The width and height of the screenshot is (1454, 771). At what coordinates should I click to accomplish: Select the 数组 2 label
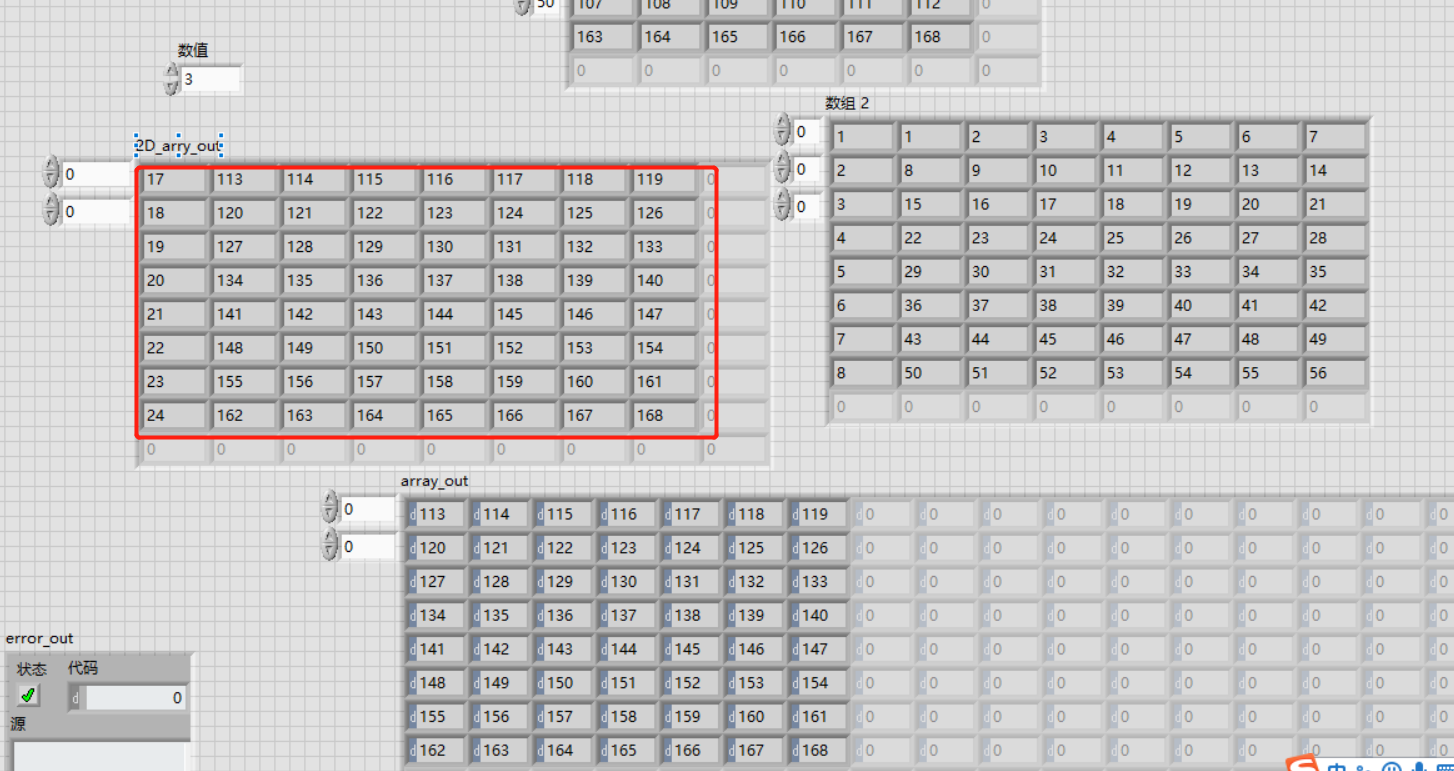[x=847, y=102]
